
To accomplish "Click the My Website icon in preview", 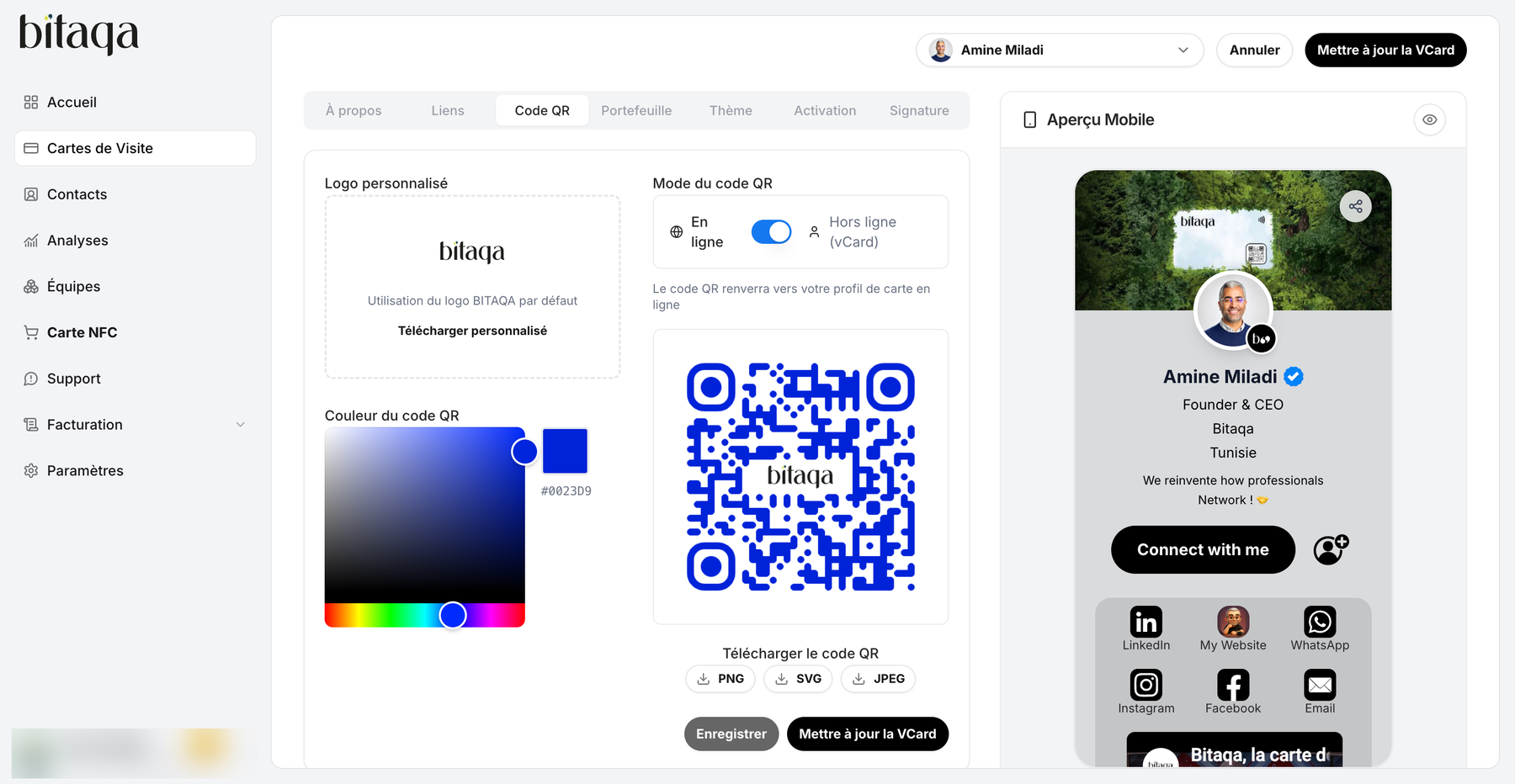I will [1233, 622].
